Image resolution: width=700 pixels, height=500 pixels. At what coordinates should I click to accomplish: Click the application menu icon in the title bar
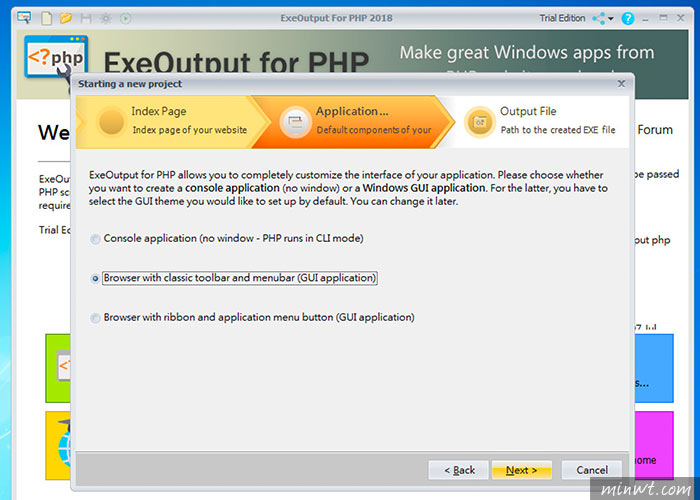tap(24, 18)
